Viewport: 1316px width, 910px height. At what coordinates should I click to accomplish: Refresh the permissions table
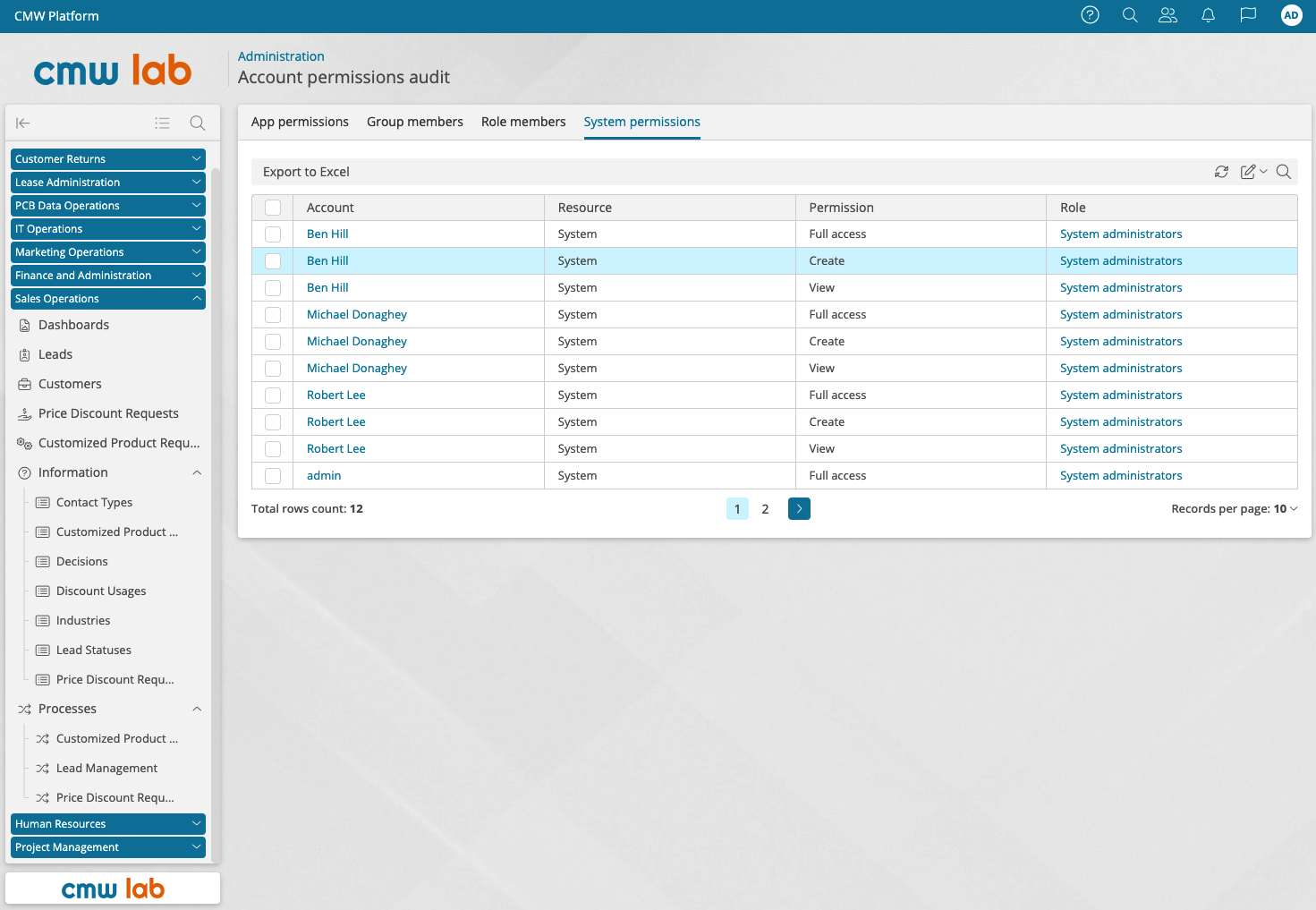[x=1221, y=172]
